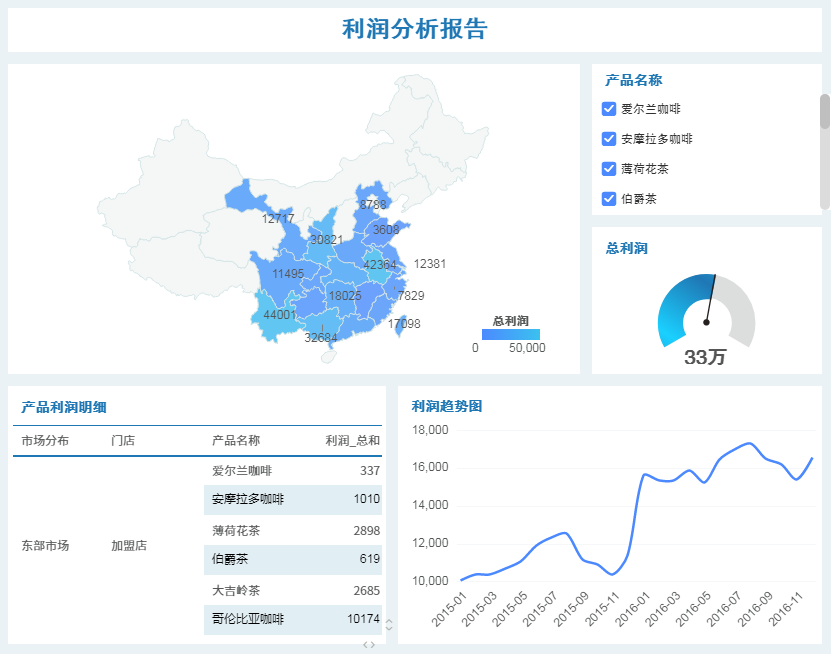Click the down arrow below the up arrow
This screenshot has height=654, width=831.
point(389,629)
